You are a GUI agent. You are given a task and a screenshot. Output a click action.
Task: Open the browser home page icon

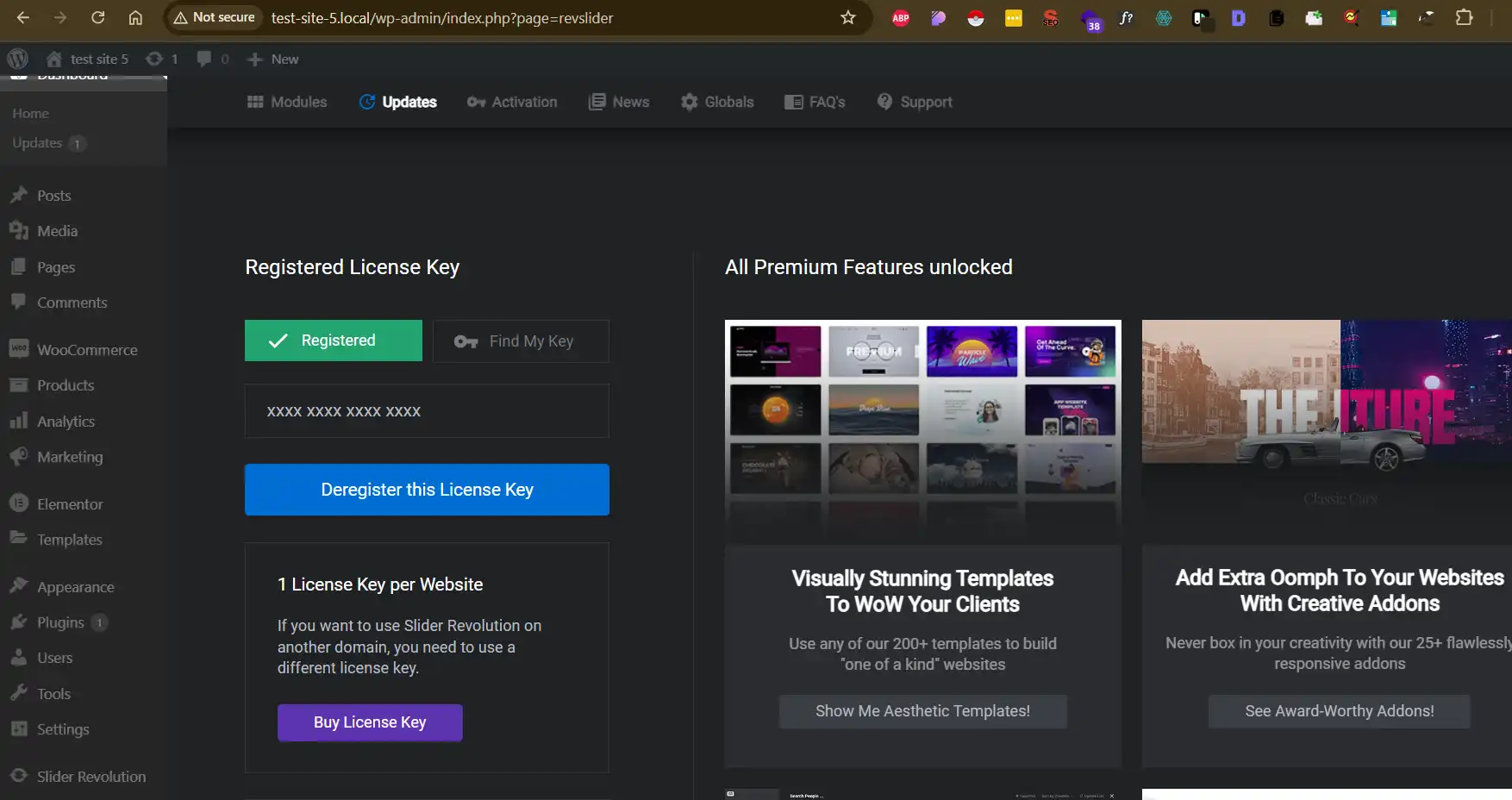coord(135,17)
